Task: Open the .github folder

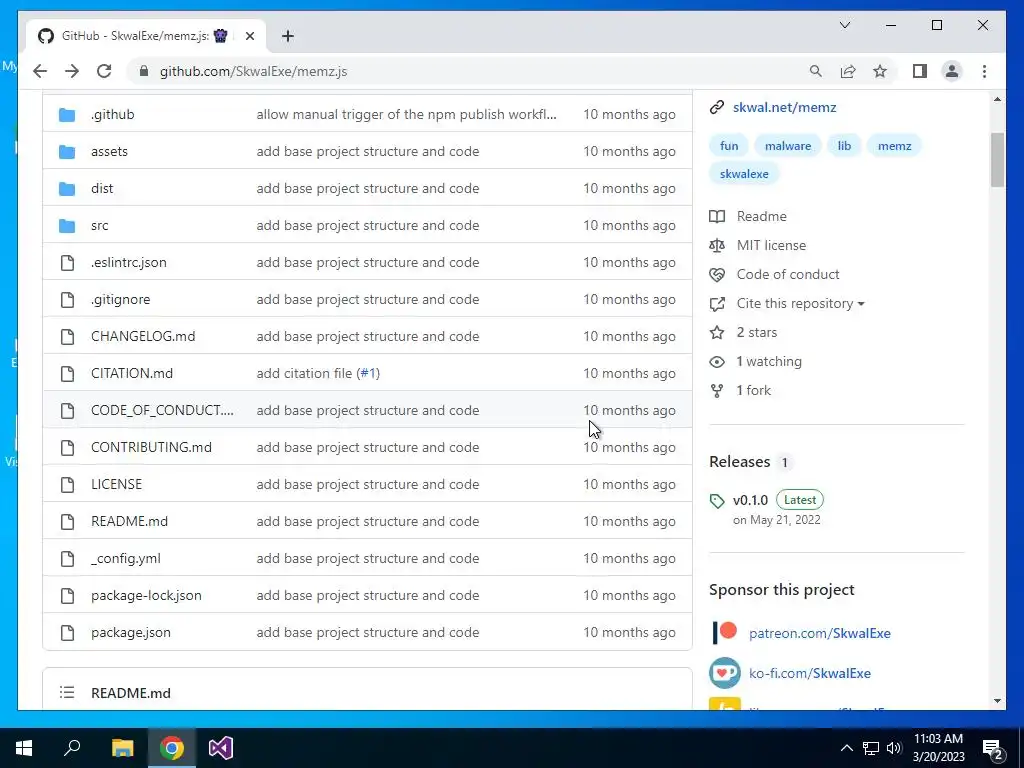Action: pyautogui.click(x=112, y=114)
